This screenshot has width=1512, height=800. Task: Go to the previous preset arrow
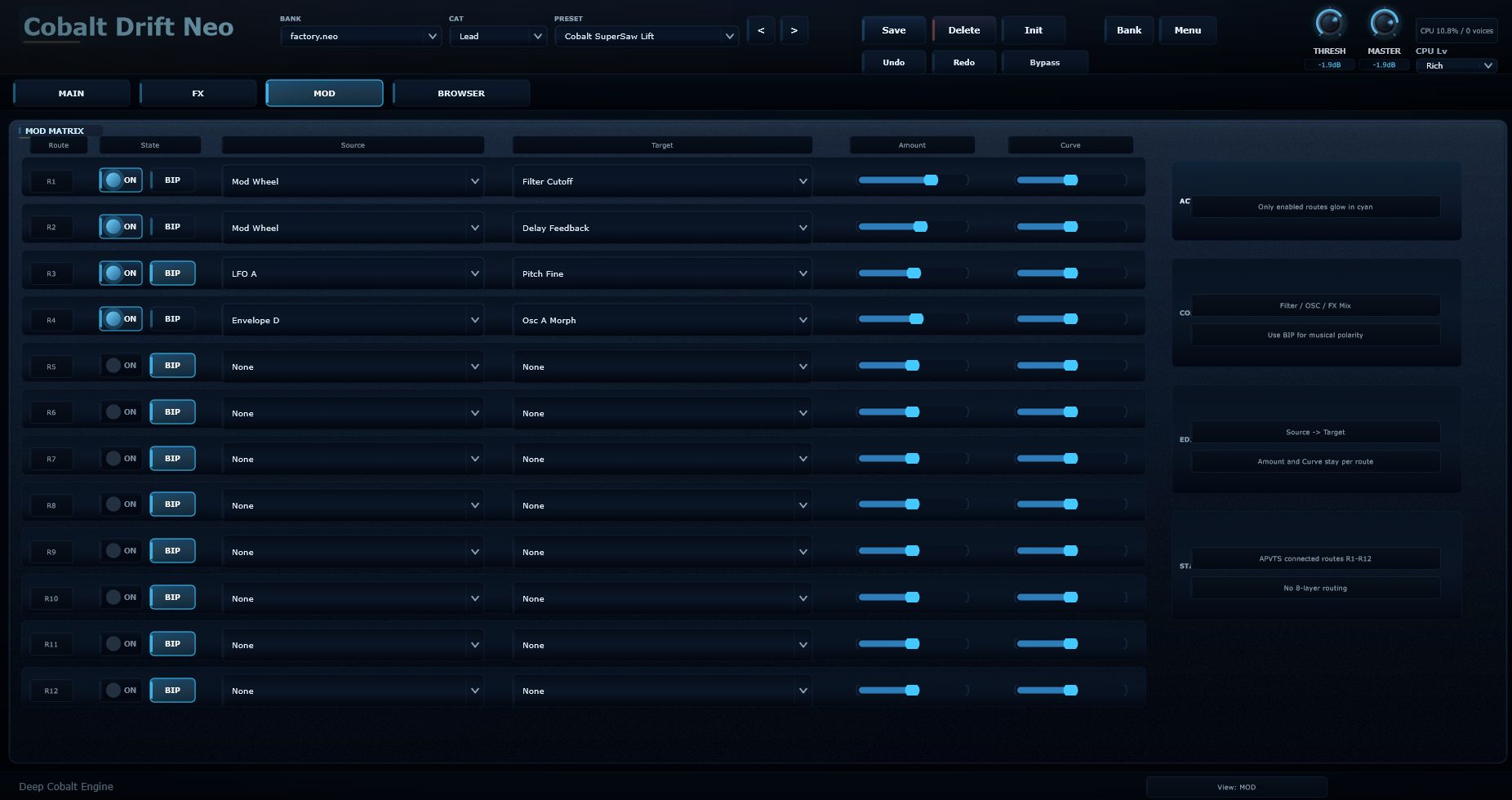(761, 30)
